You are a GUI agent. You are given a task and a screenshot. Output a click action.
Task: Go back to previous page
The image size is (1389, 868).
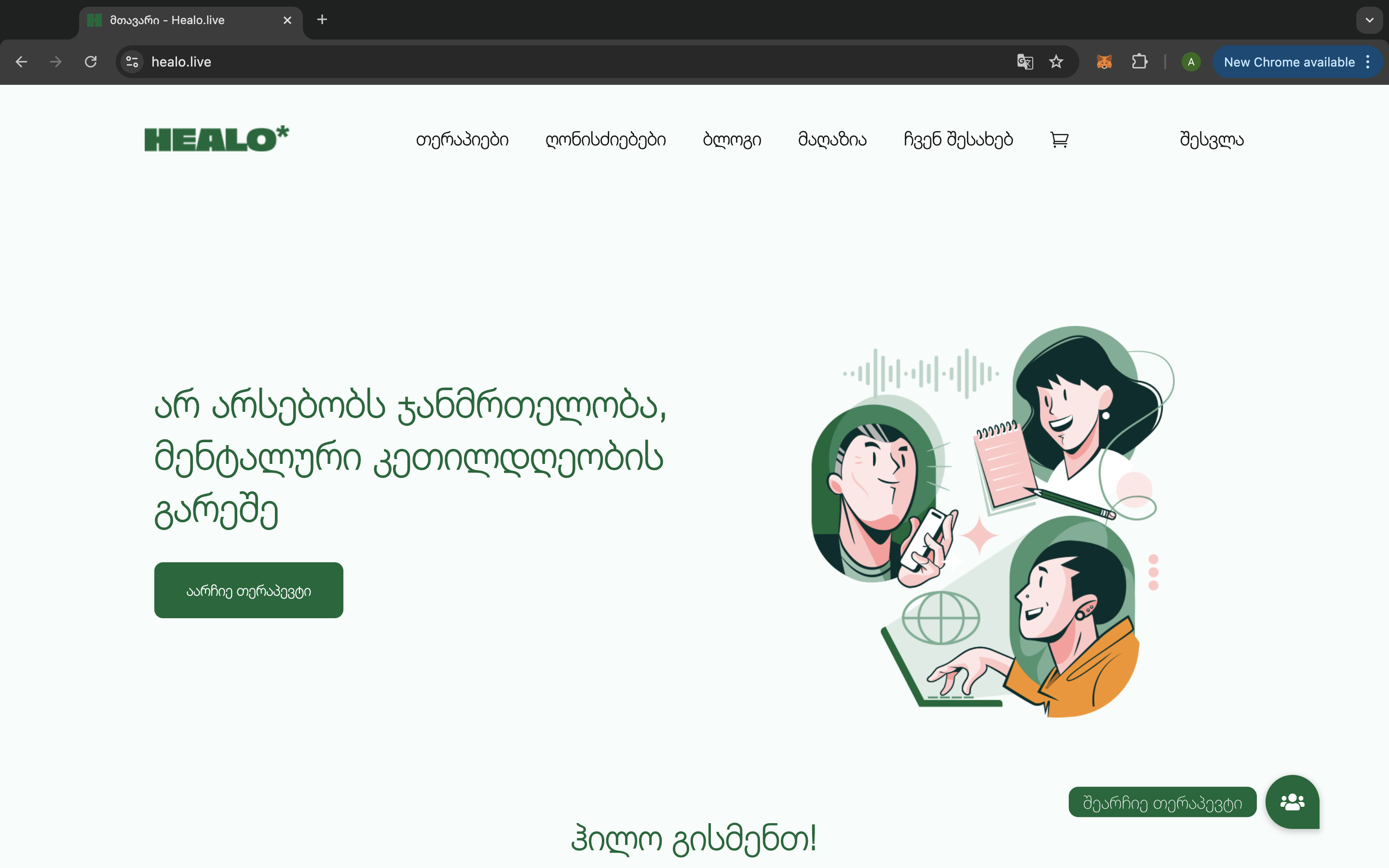(21, 62)
